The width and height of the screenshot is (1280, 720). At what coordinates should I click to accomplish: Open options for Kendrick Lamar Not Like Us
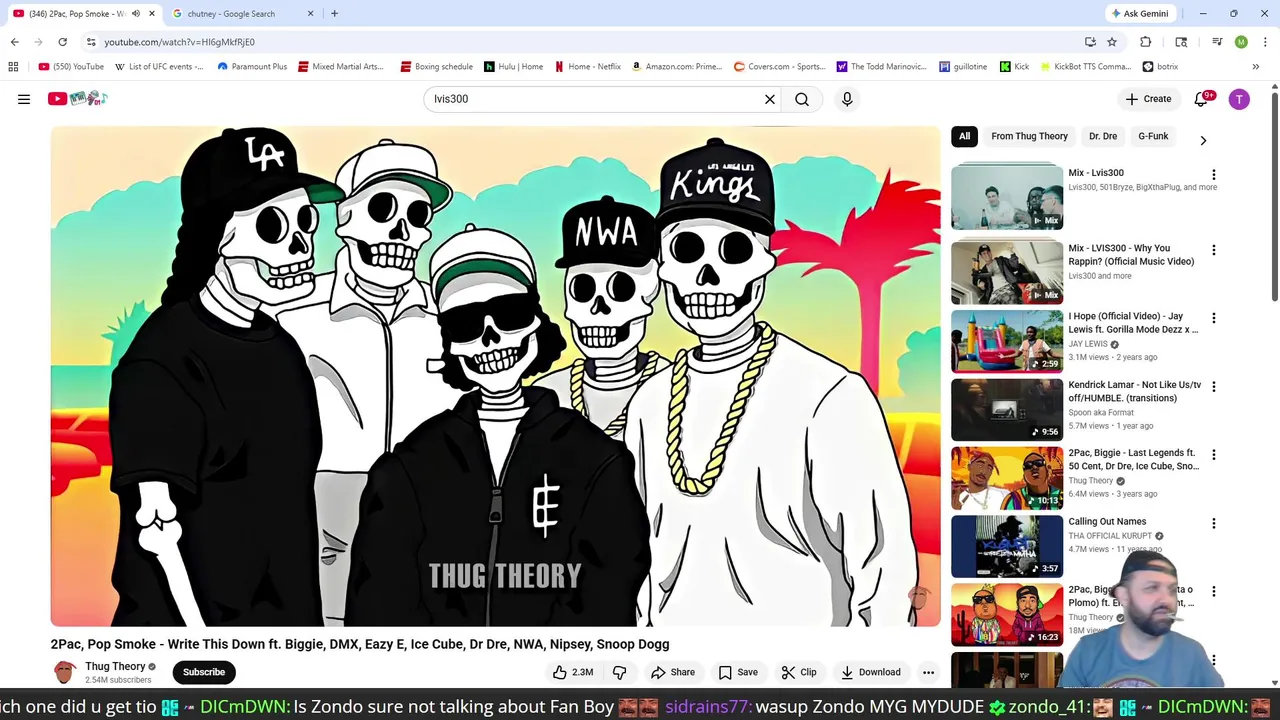point(1214,386)
